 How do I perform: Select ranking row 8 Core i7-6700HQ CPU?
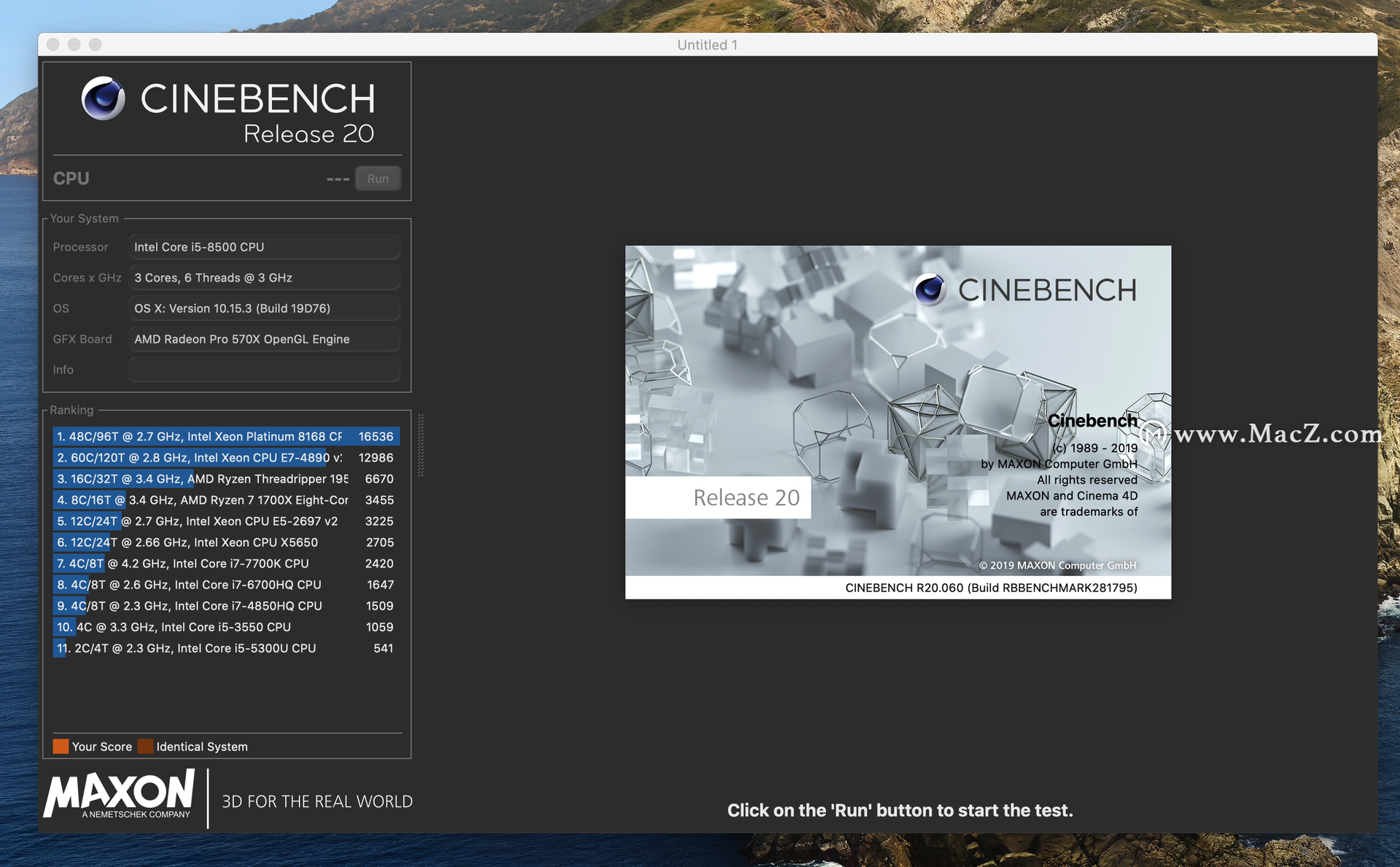(226, 584)
